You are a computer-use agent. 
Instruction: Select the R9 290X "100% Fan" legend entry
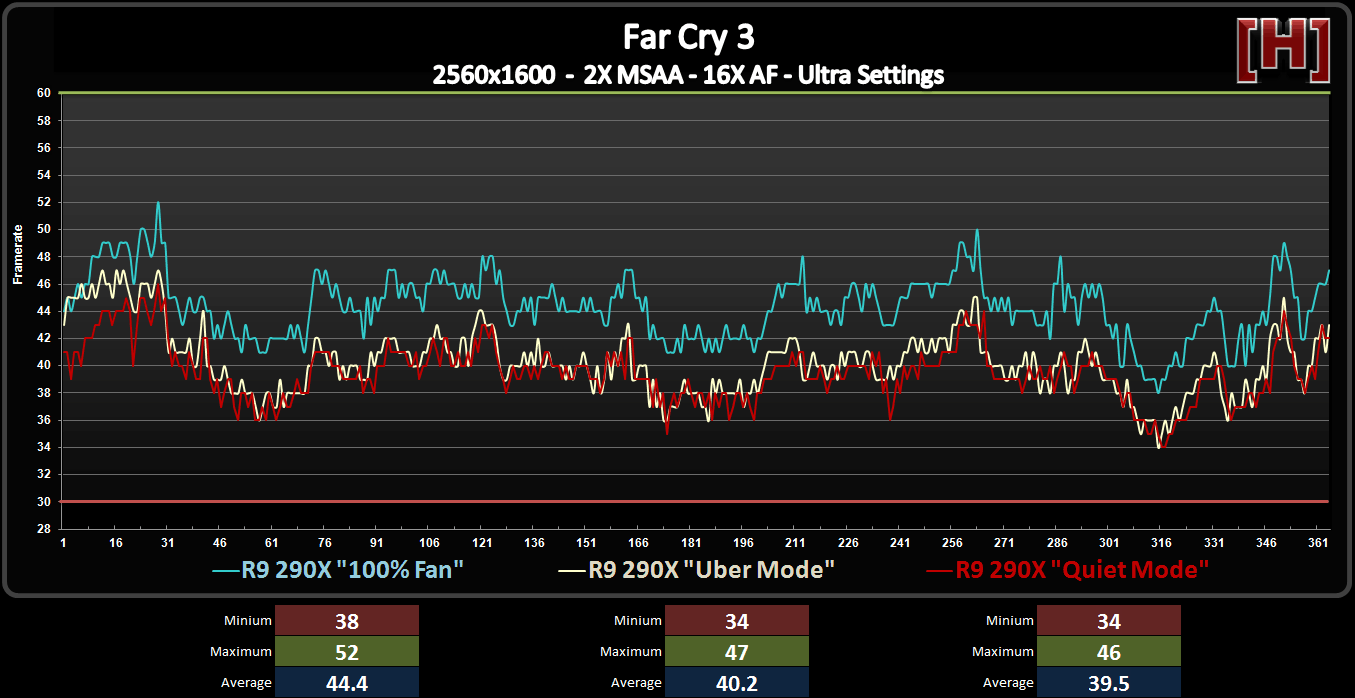tap(339, 570)
